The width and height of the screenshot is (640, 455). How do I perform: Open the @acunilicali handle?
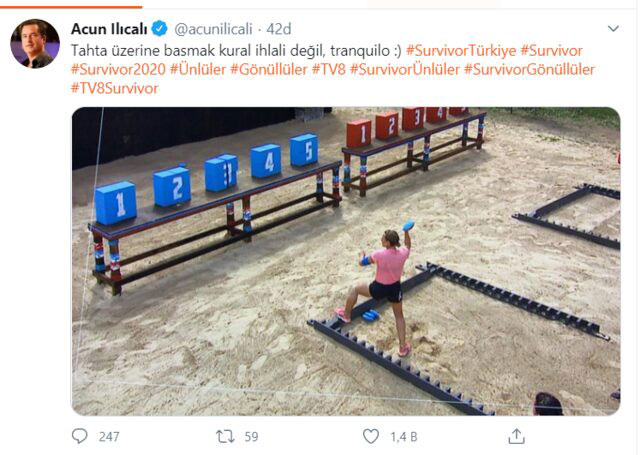click(213, 29)
